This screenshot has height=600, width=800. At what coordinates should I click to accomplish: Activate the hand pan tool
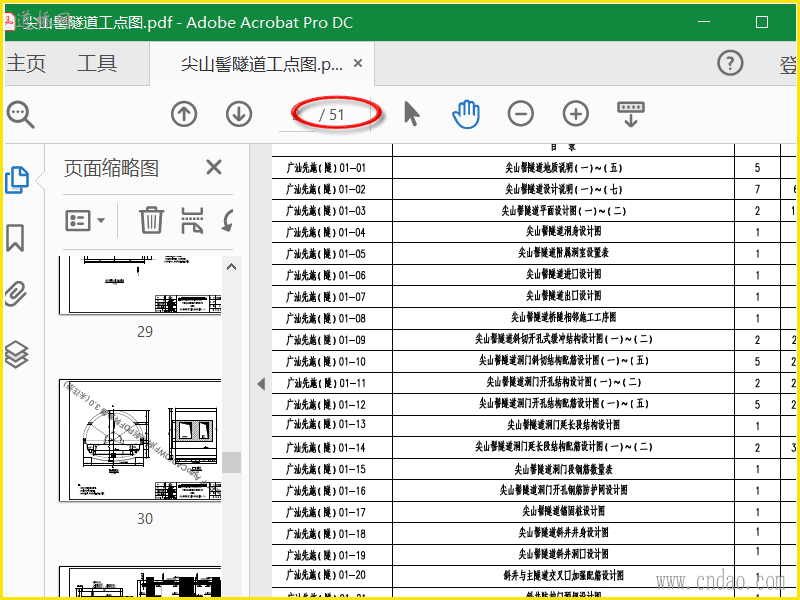(x=466, y=114)
